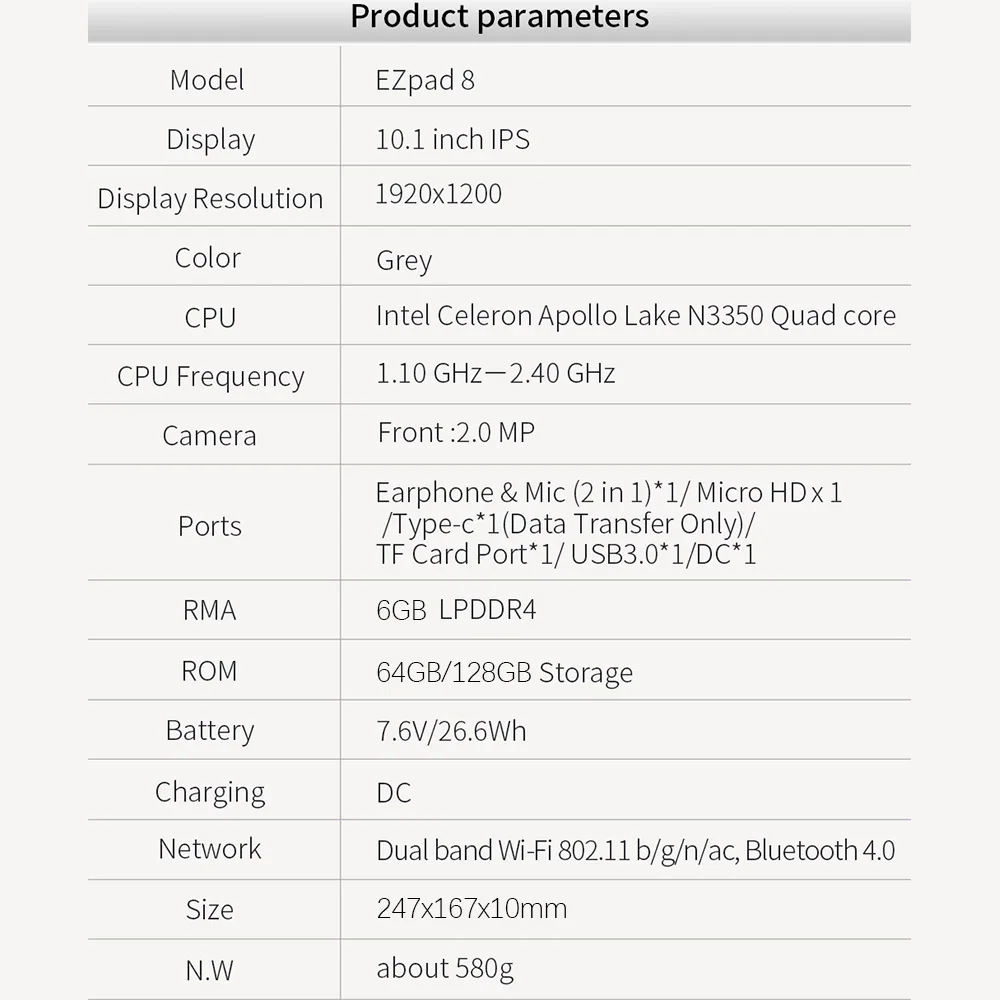Select the 7.6V/26.6Wh battery value

[452, 732]
